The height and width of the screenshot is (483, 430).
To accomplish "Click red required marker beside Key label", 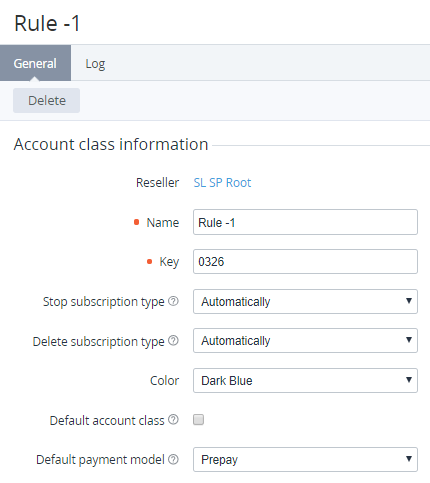I will (x=149, y=262).
